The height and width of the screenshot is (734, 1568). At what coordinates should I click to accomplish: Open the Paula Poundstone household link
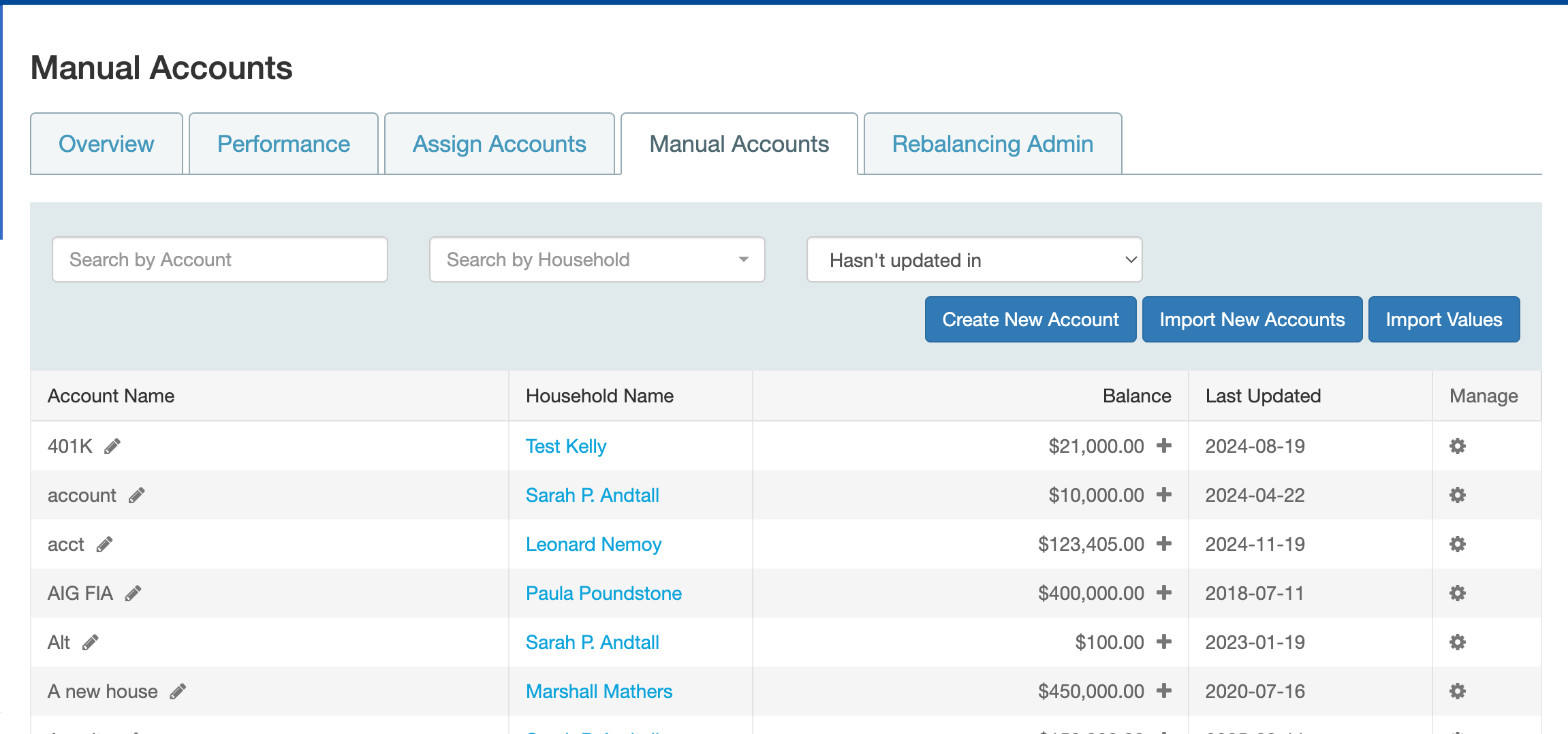point(603,593)
